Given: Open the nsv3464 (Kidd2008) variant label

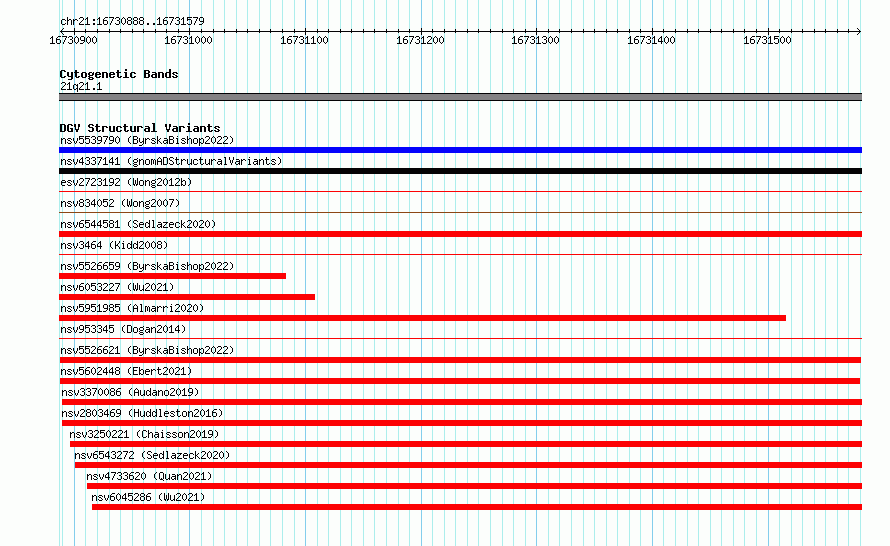Looking at the screenshot, I should pos(114,245).
